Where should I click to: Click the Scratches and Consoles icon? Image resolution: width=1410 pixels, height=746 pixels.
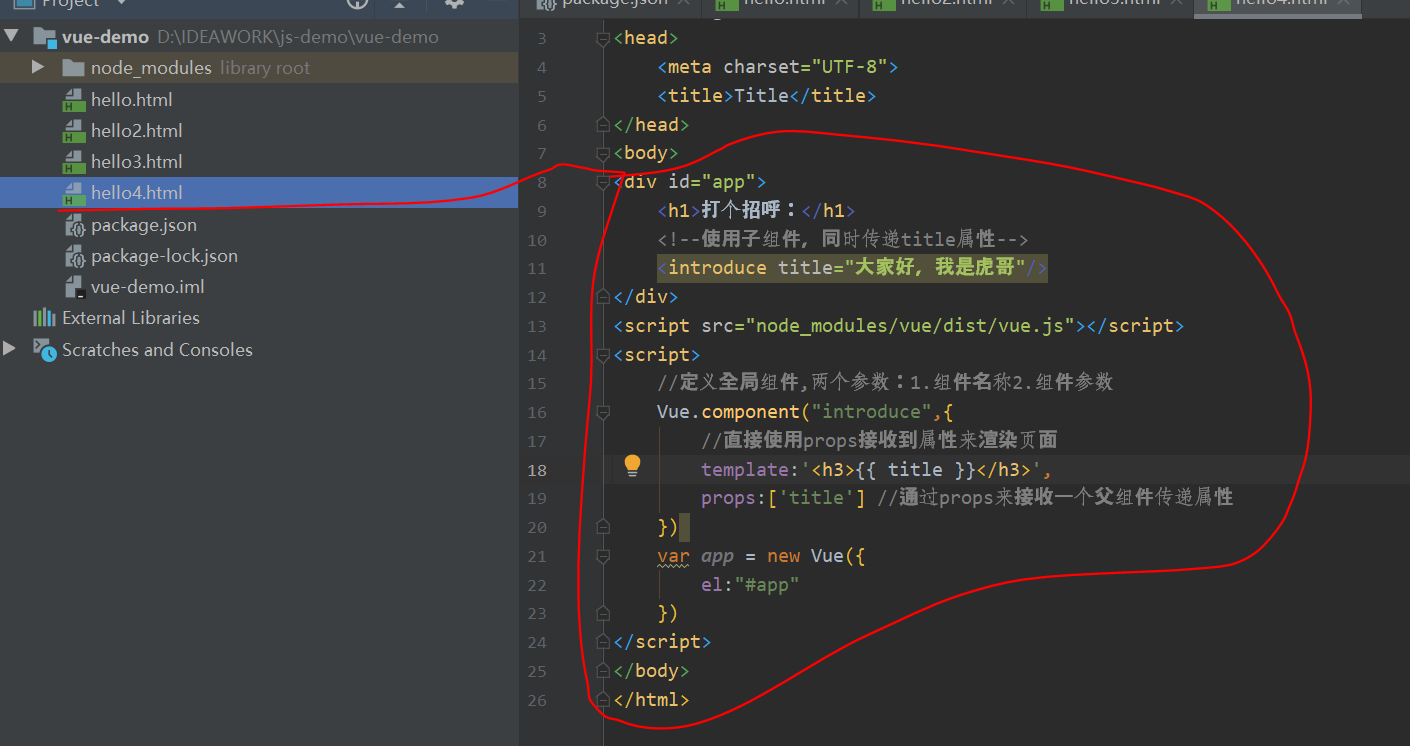pyautogui.click(x=44, y=349)
